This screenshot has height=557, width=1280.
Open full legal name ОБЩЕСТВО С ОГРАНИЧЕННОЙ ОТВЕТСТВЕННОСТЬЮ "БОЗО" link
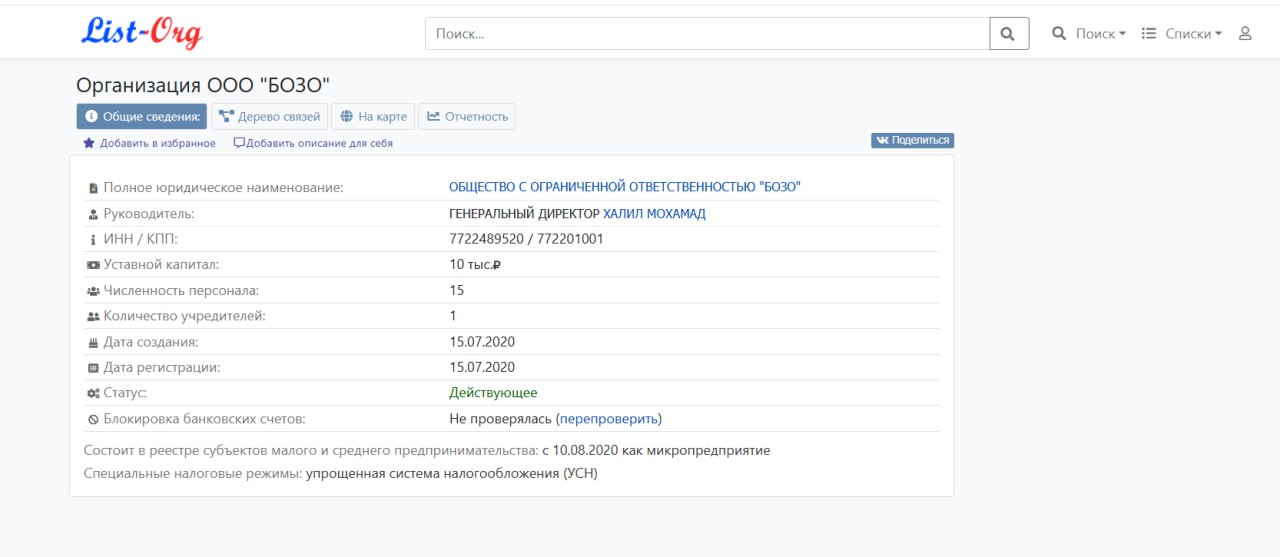625,187
